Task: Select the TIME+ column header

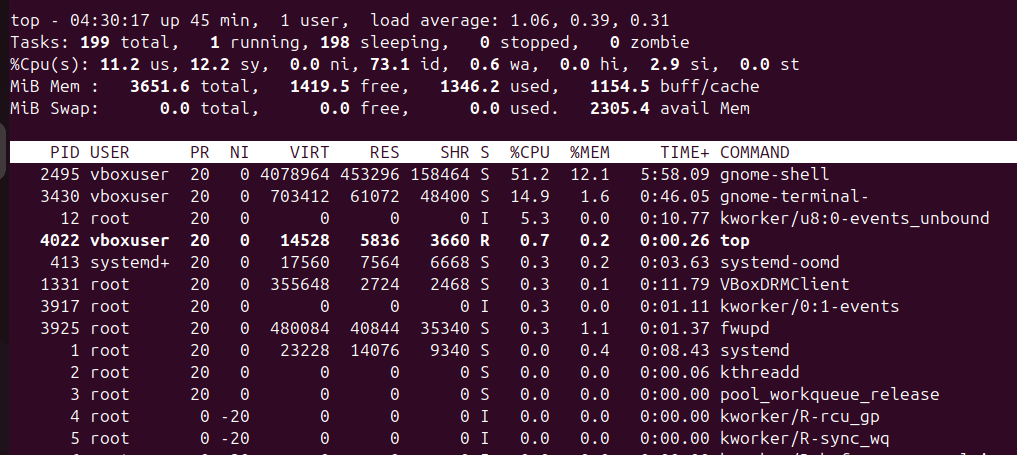Action: (x=685, y=152)
